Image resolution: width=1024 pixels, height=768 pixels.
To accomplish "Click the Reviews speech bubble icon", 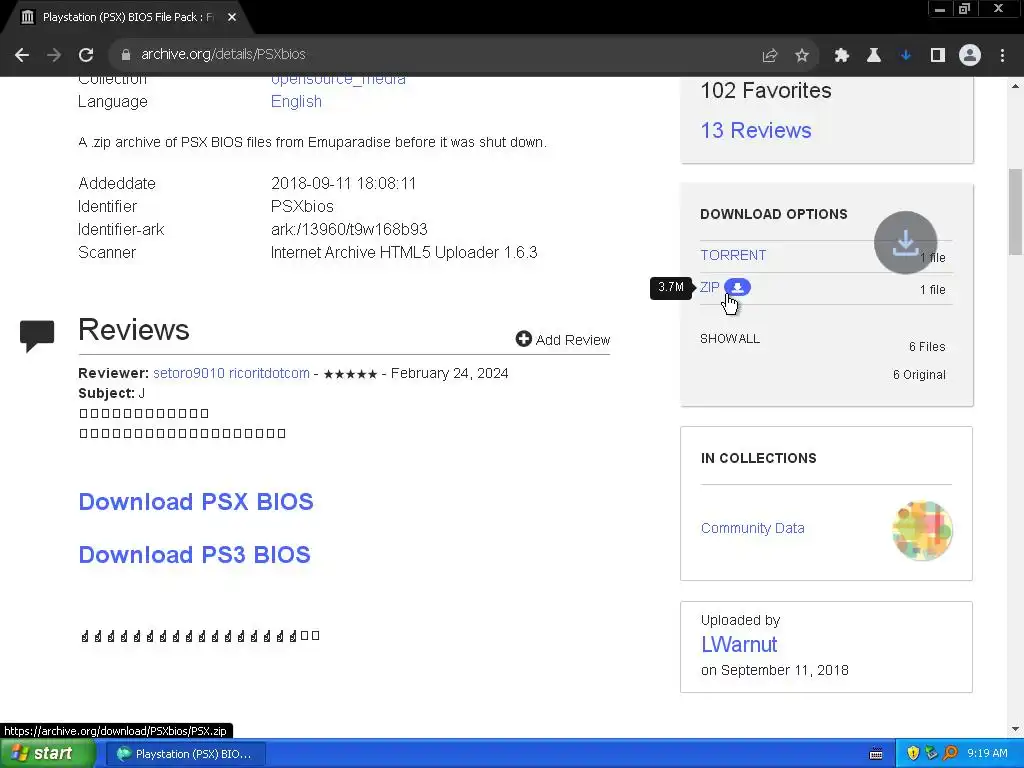I will (x=37, y=336).
